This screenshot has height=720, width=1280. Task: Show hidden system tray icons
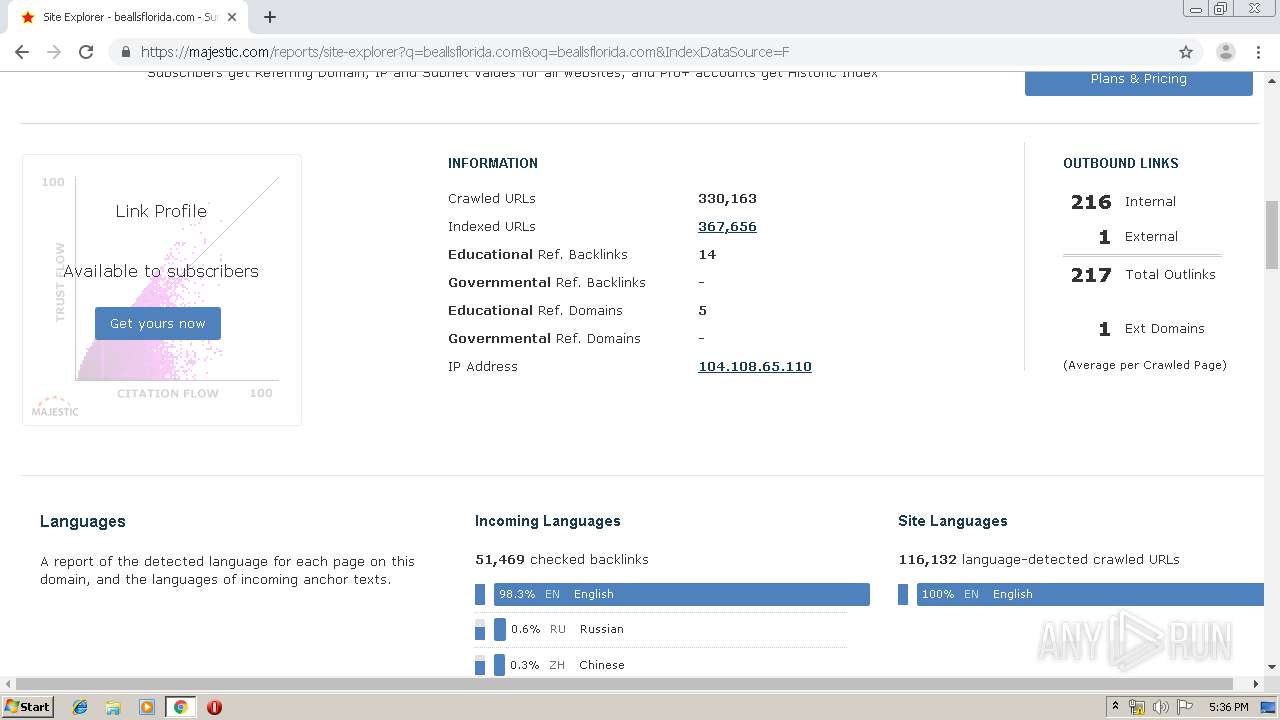coord(1116,707)
